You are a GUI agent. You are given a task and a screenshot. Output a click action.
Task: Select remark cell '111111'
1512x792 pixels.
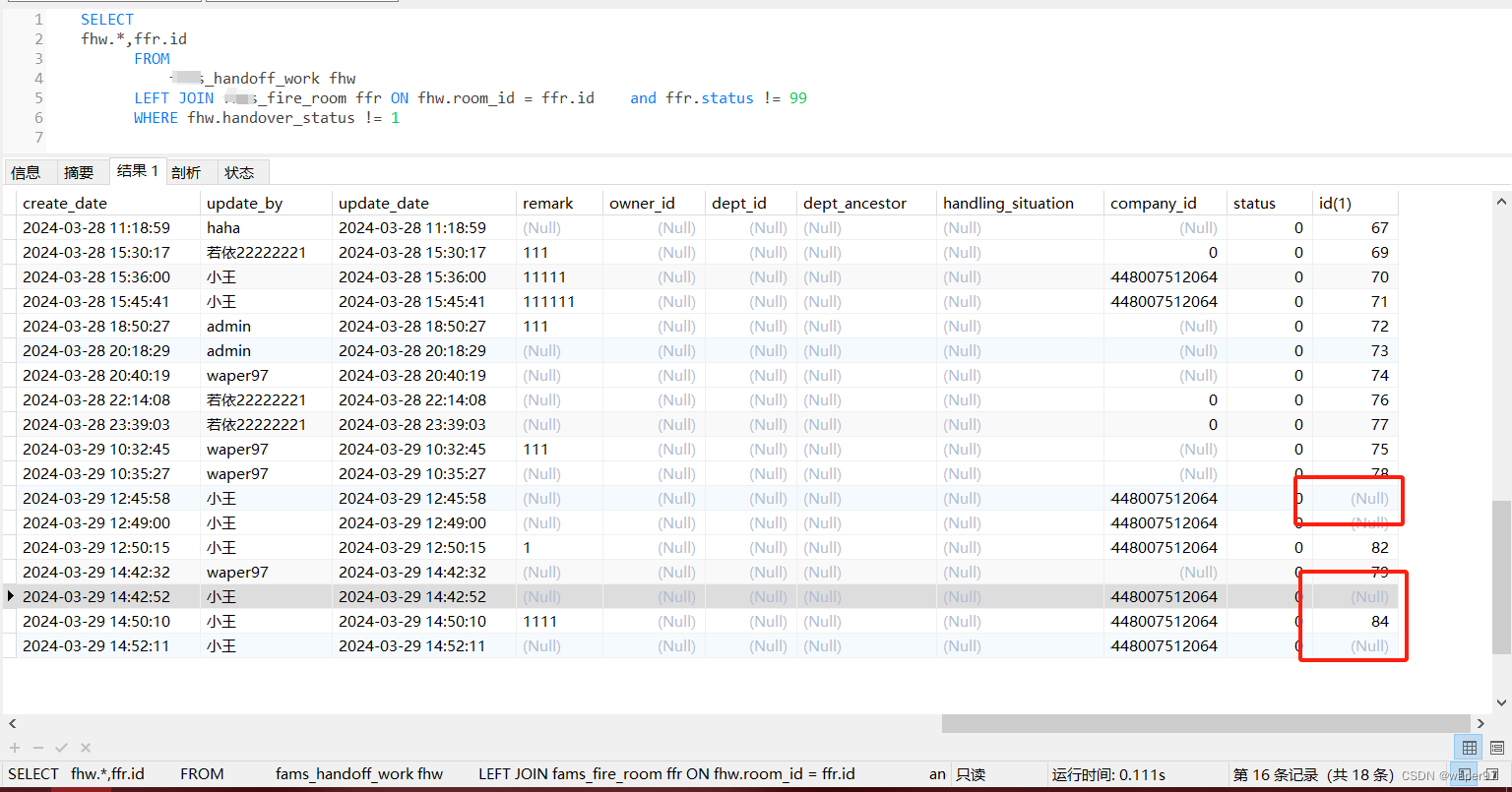pyautogui.click(x=559, y=301)
